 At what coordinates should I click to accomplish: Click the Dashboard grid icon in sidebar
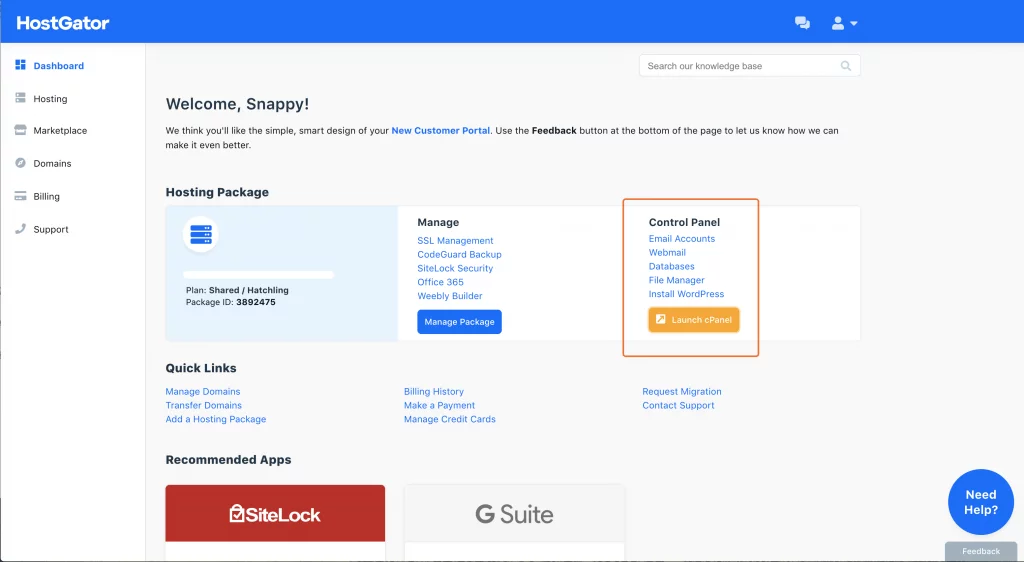(x=20, y=65)
